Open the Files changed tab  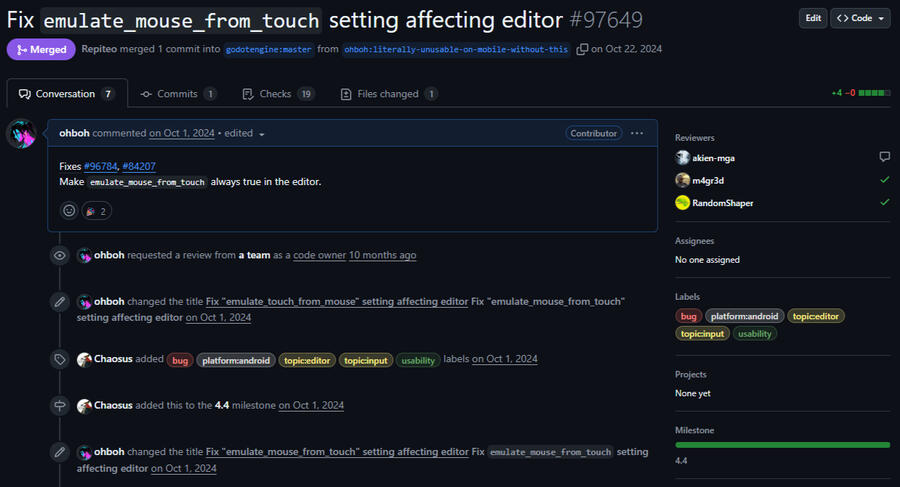(x=388, y=94)
